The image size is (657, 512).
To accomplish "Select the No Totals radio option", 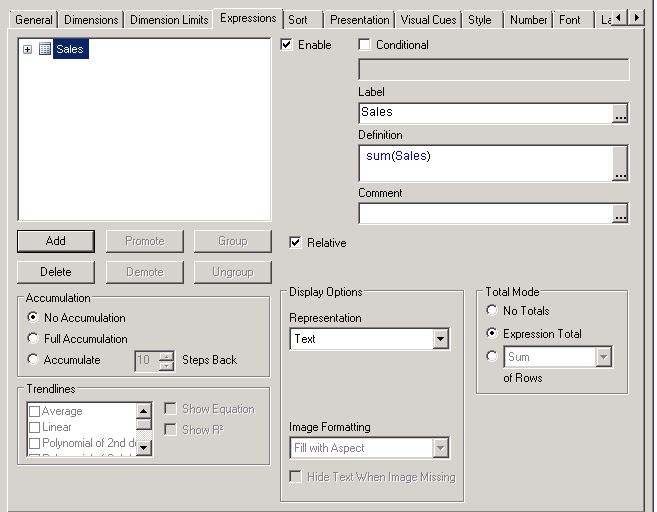I will click(x=492, y=310).
